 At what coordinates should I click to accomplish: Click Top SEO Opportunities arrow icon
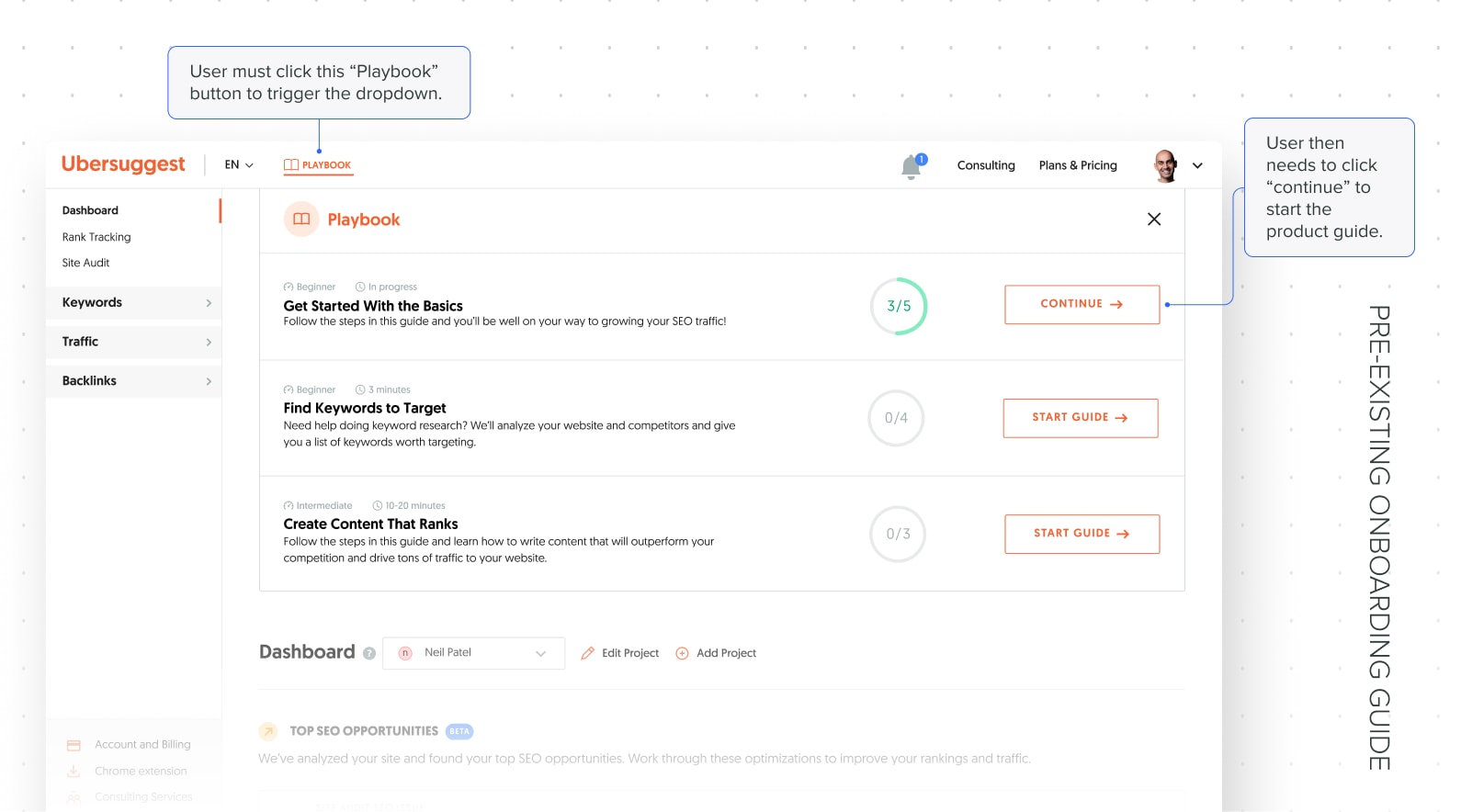[x=268, y=731]
